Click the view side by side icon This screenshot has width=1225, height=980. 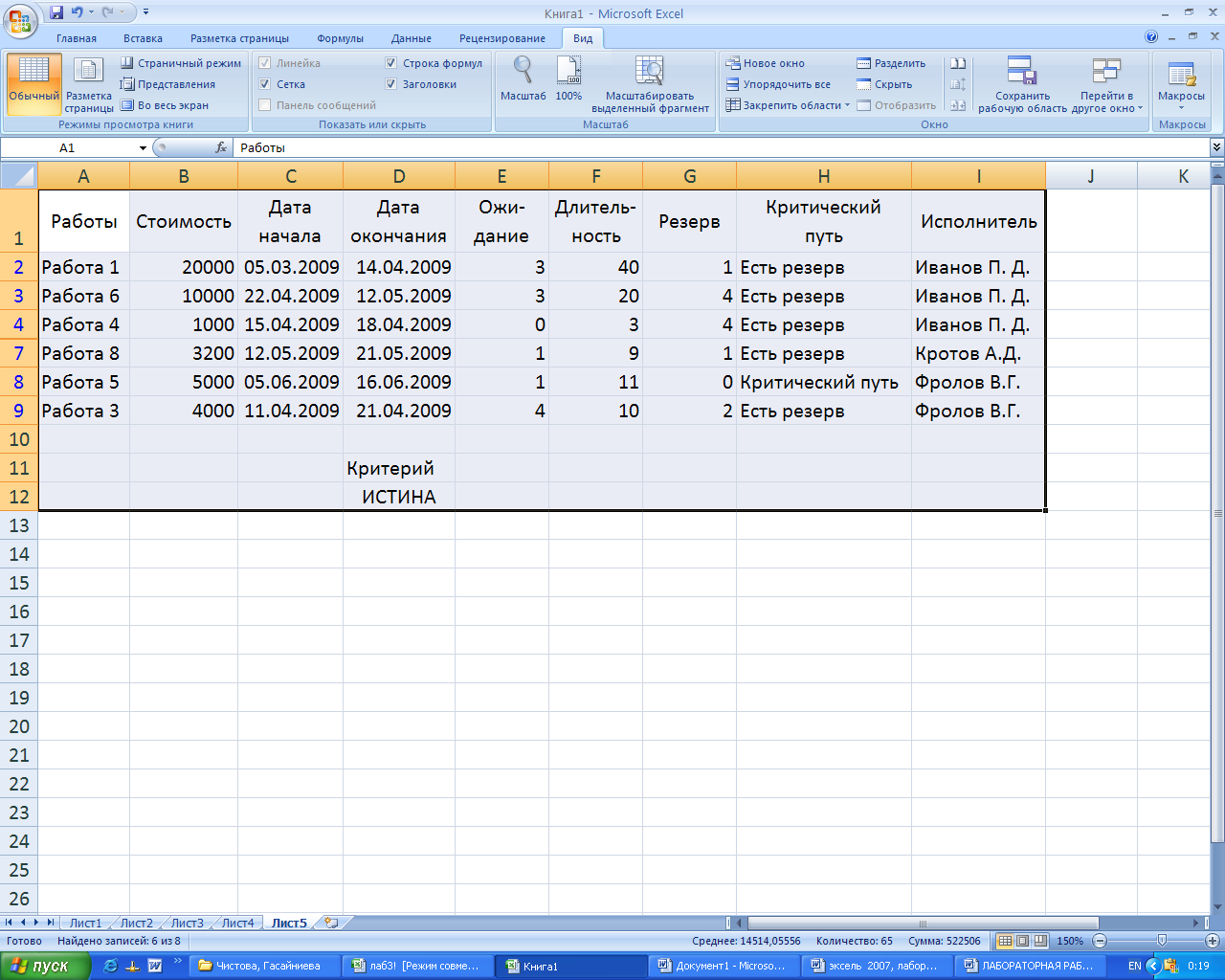coord(958,63)
